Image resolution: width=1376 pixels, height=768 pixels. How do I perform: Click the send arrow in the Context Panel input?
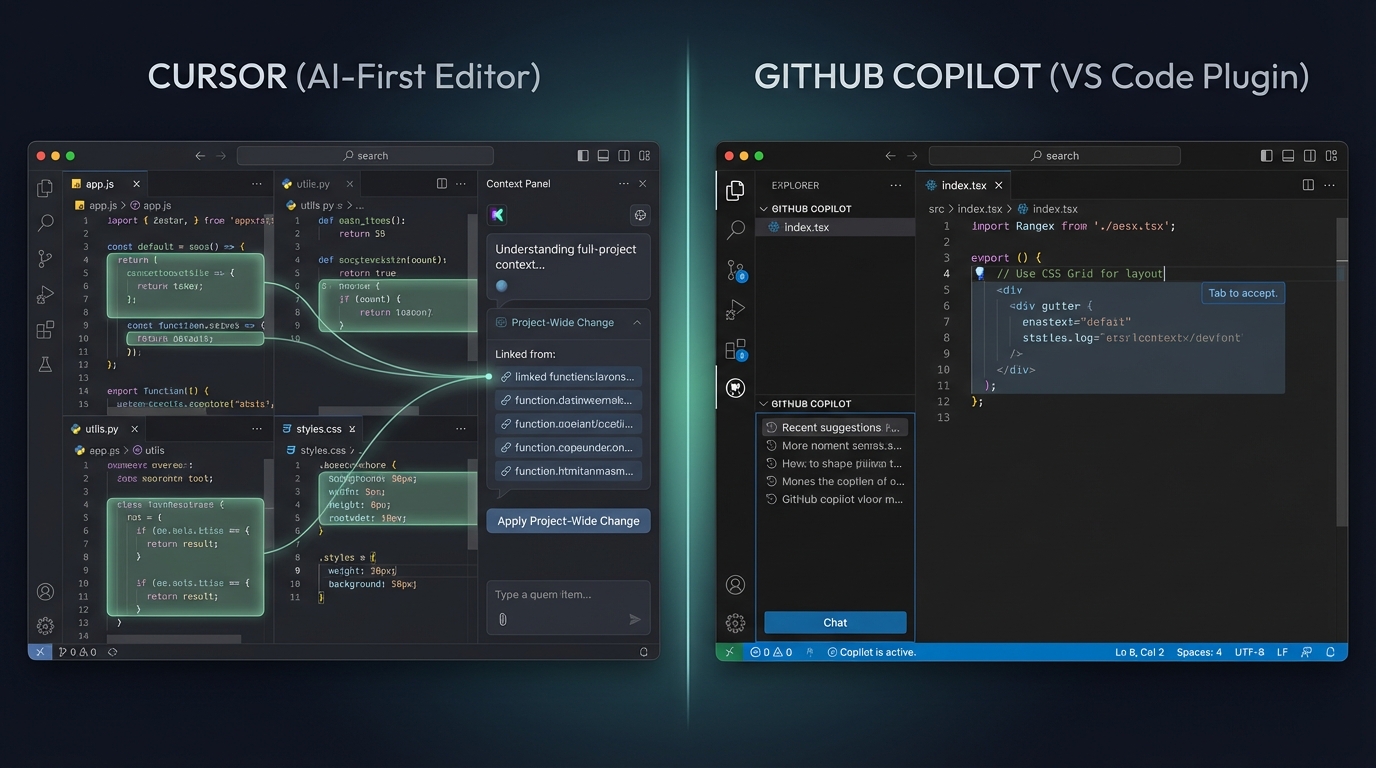click(633, 618)
